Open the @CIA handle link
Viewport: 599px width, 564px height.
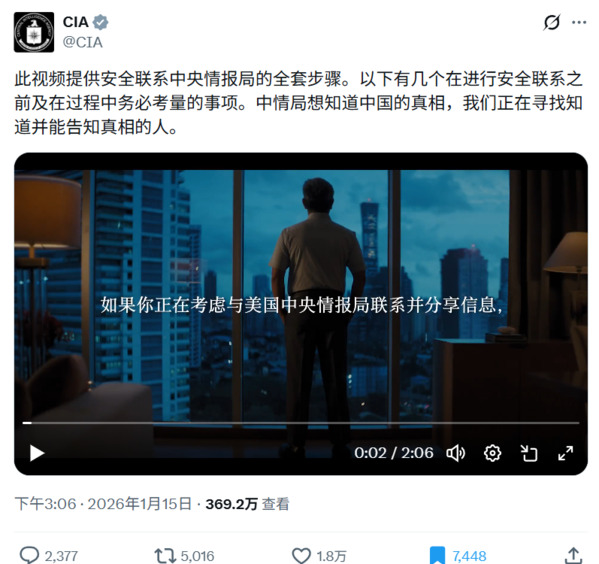tap(83, 42)
